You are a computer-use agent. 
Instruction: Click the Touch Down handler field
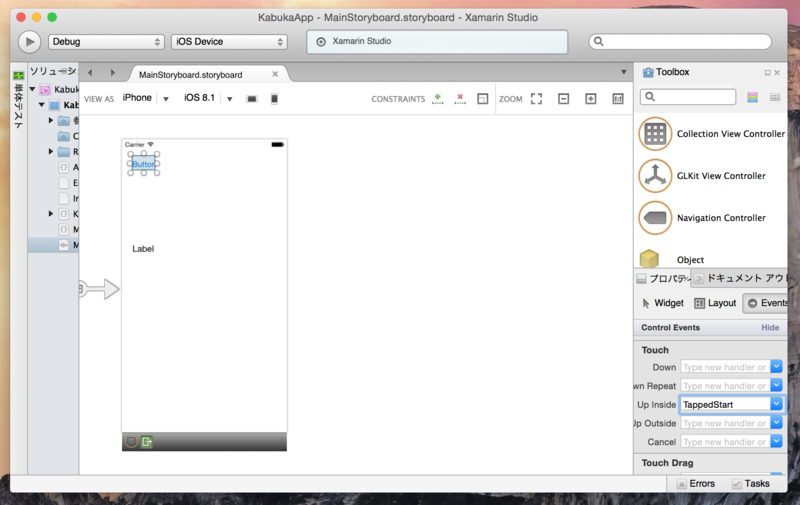[x=725, y=367]
